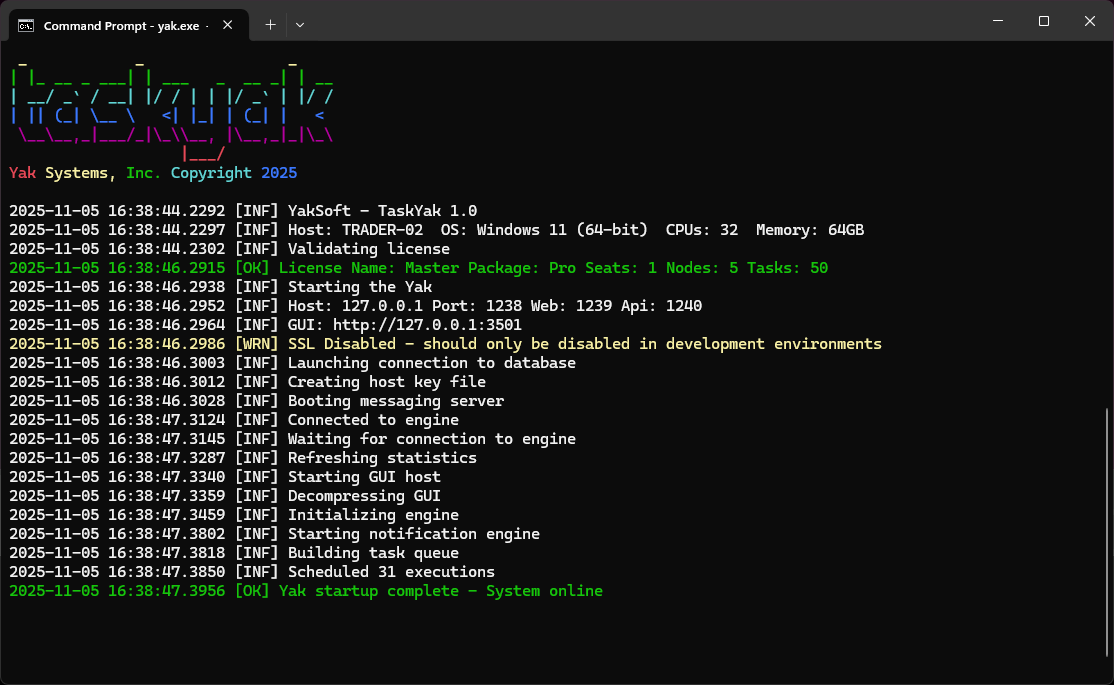Image resolution: width=1114 pixels, height=685 pixels.
Task: Click the Command Prompt tab icon
Action: tap(27, 25)
